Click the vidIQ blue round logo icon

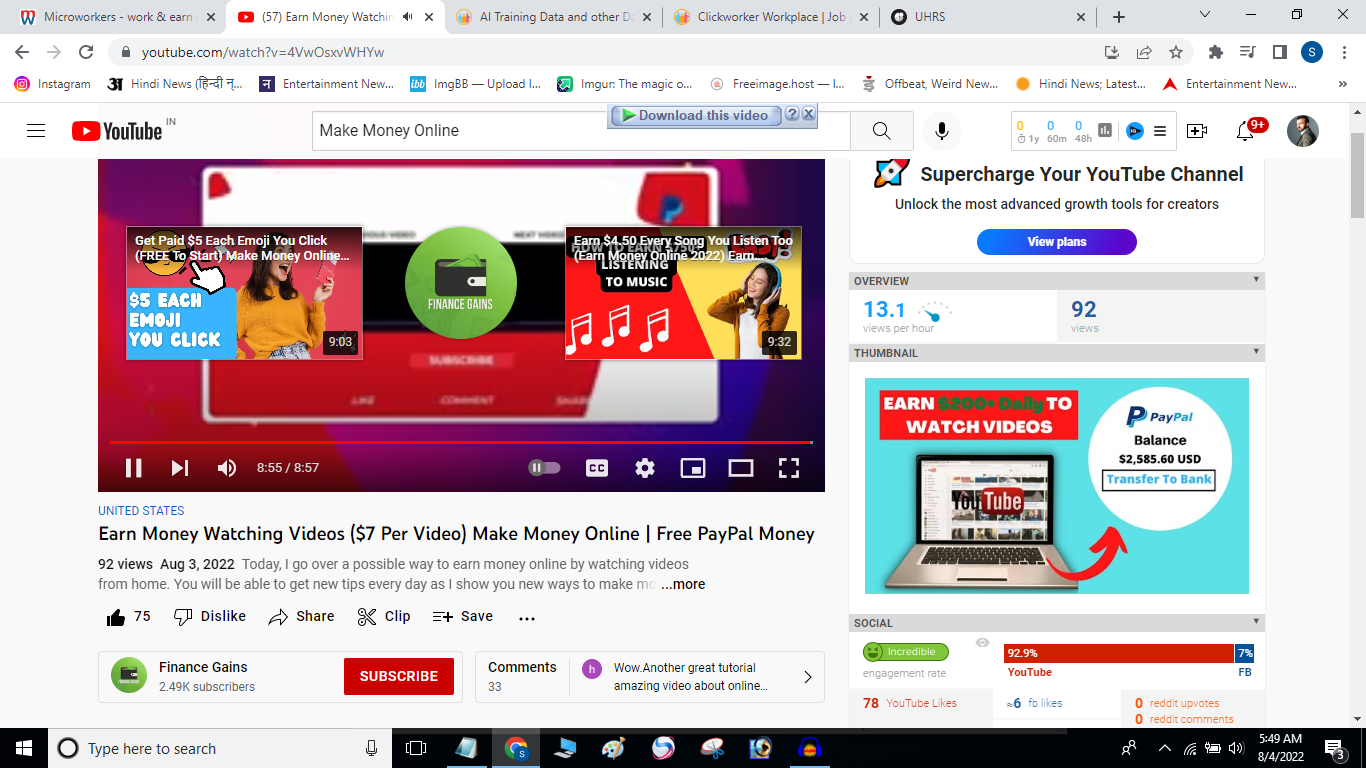pyautogui.click(x=1134, y=130)
